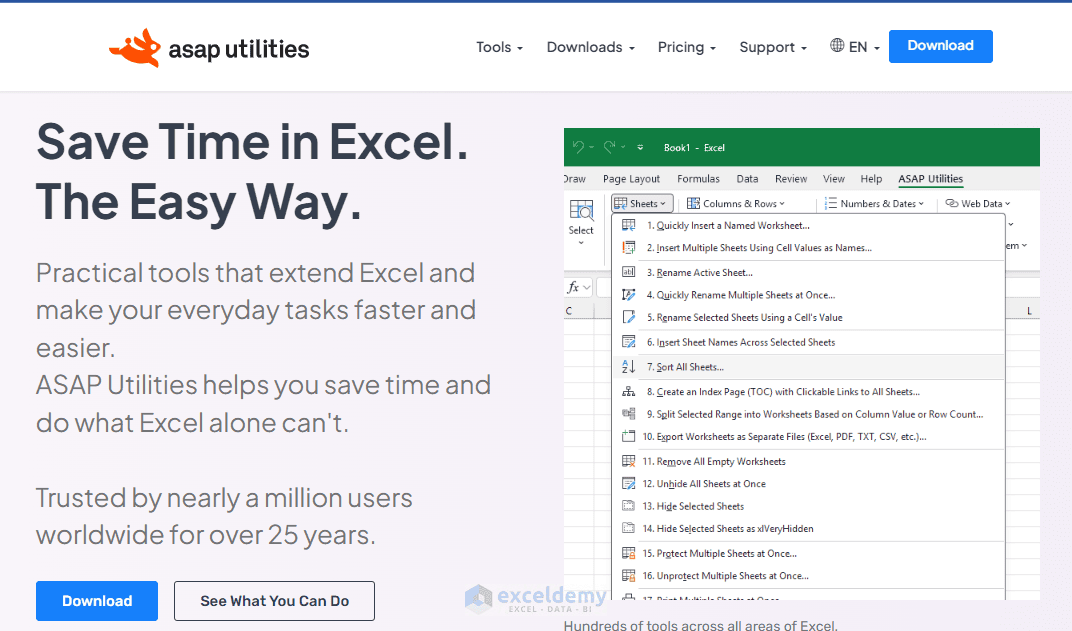Click the fx function icon

573,287
